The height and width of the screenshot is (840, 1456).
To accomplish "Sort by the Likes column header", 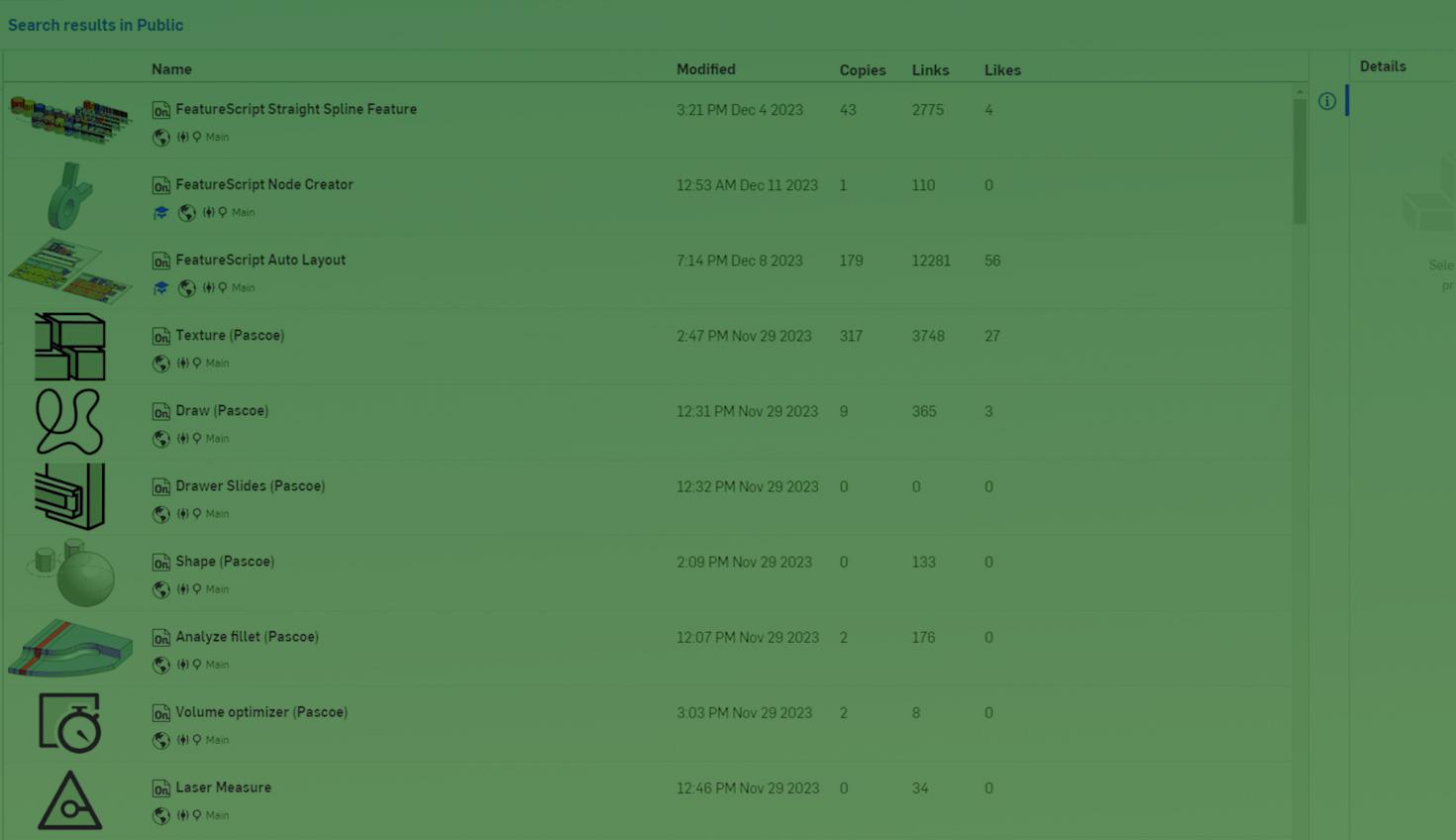I will pyautogui.click(x=1002, y=70).
